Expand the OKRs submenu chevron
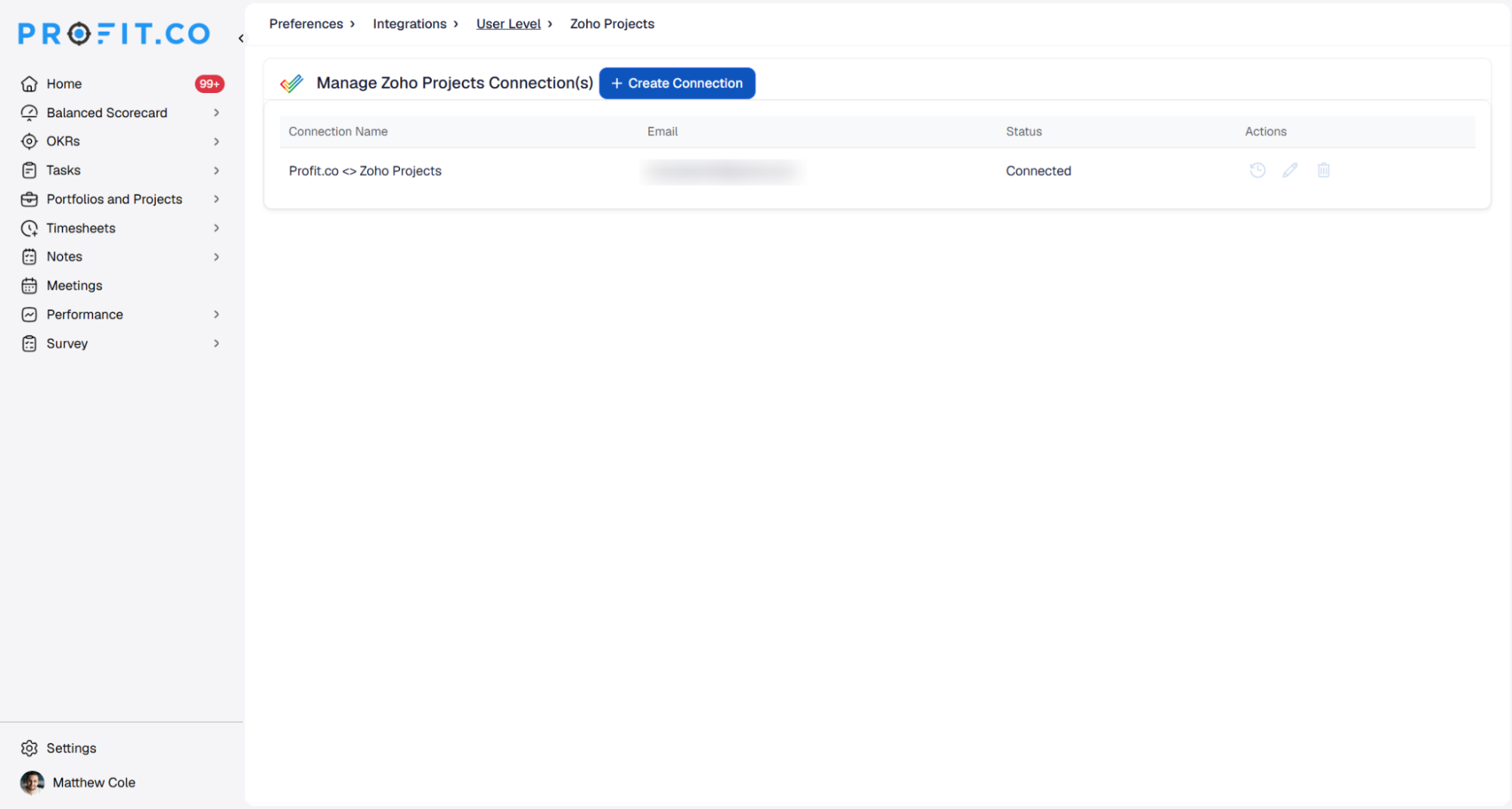Screen dimensions: 1512x809 (x=216, y=141)
